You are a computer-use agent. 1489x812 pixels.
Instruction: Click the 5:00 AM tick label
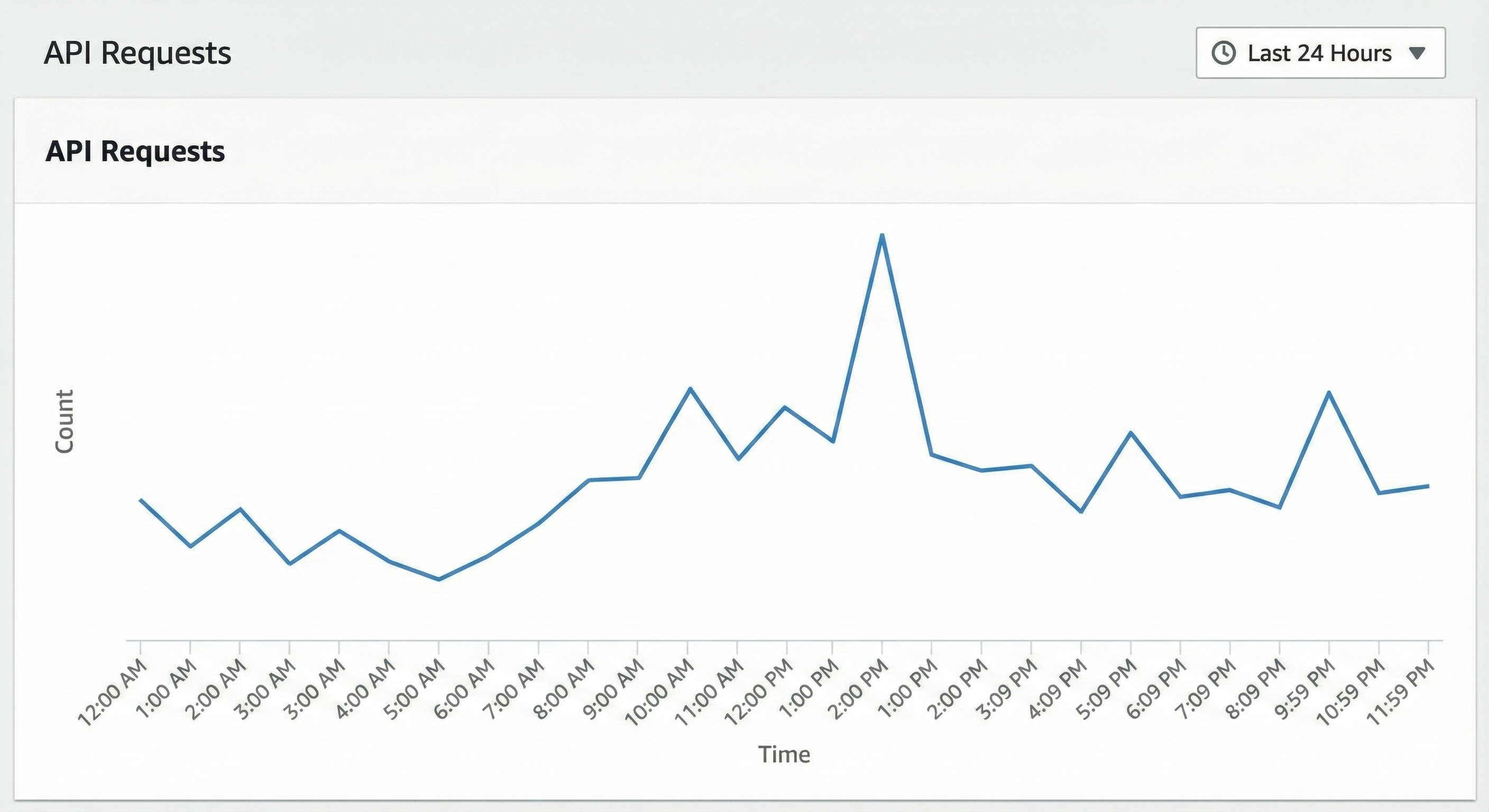click(x=416, y=688)
